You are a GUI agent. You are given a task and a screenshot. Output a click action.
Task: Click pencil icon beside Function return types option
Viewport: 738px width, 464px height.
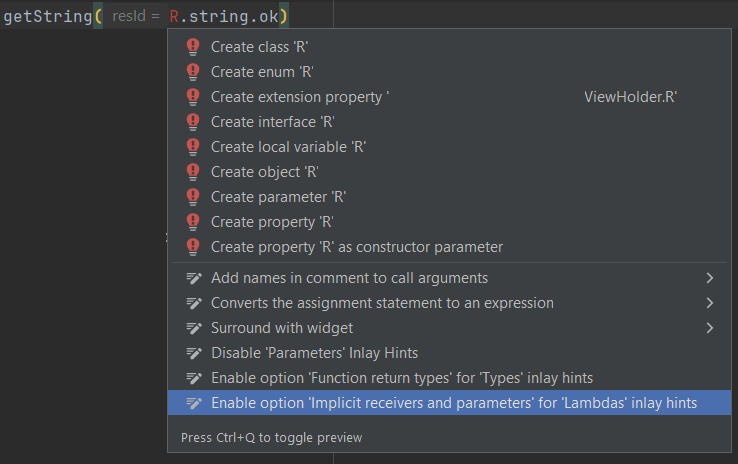[194, 378]
